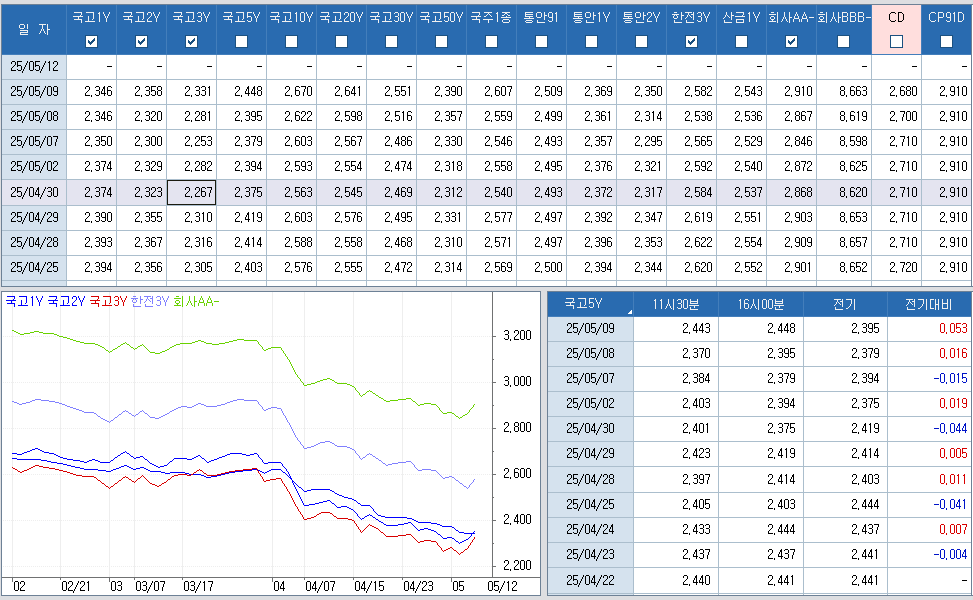Screen dimensions: 973x600
Task: Disable the 국고3Y series checkbox
Action: click(x=192, y=41)
